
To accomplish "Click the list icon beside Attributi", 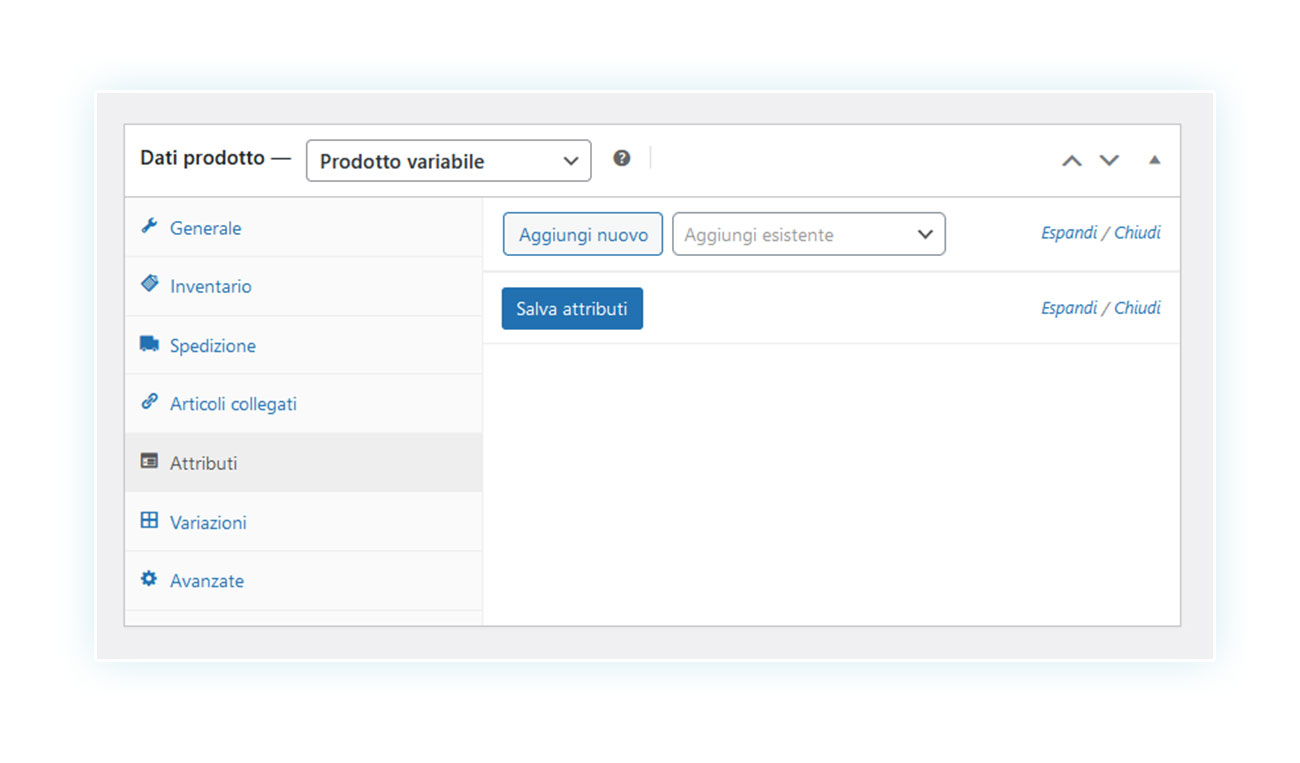I will (x=149, y=462).
